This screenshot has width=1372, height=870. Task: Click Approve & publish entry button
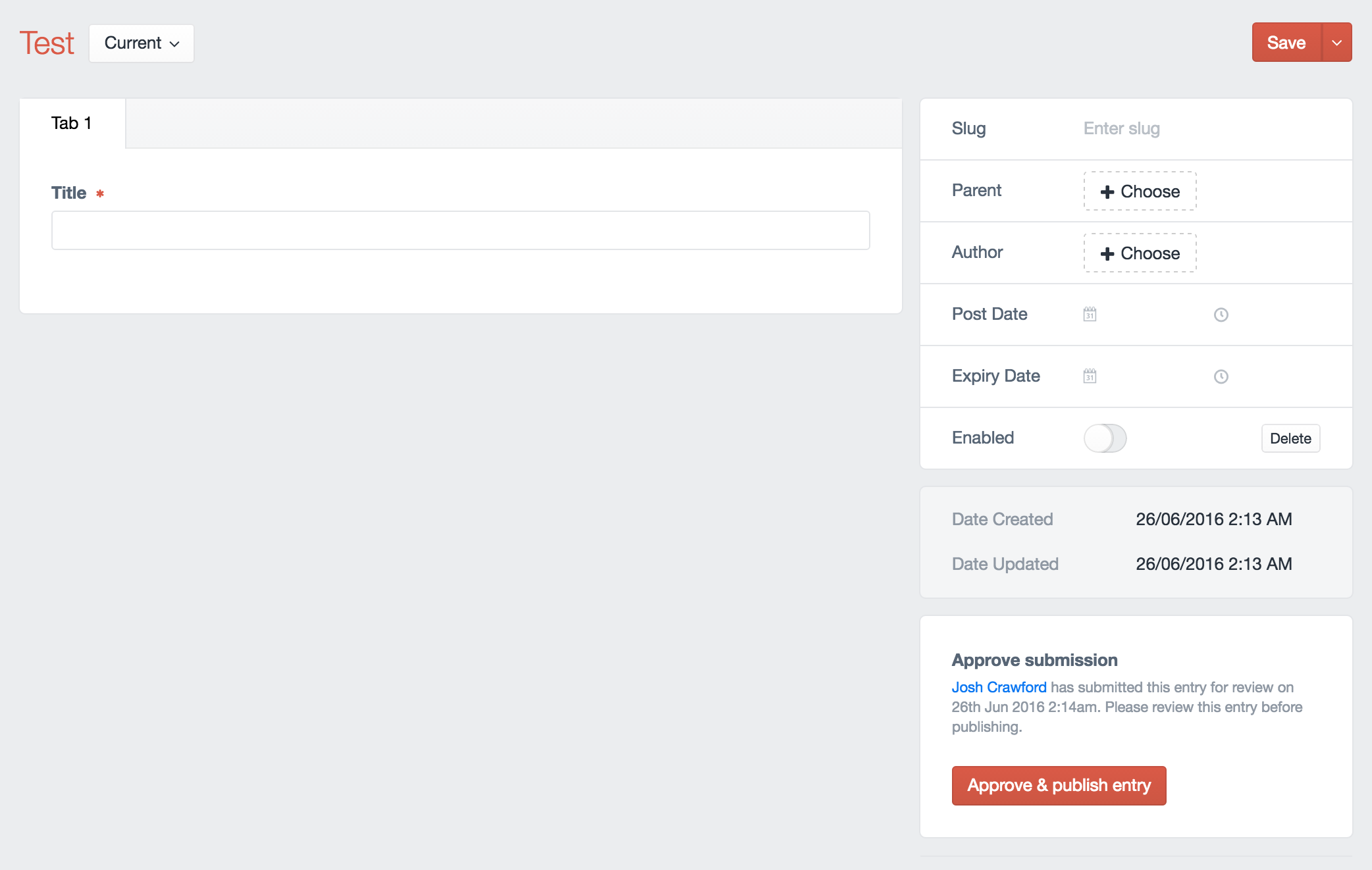(1059, 785)
